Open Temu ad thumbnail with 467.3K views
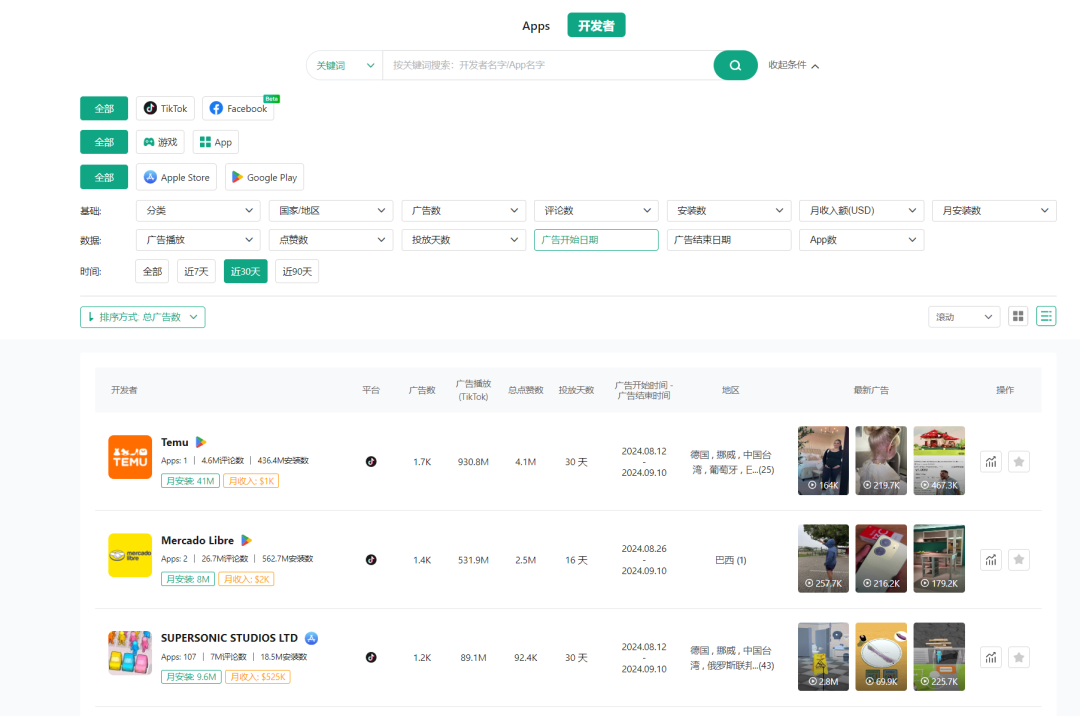 click(x=939, y=461)
